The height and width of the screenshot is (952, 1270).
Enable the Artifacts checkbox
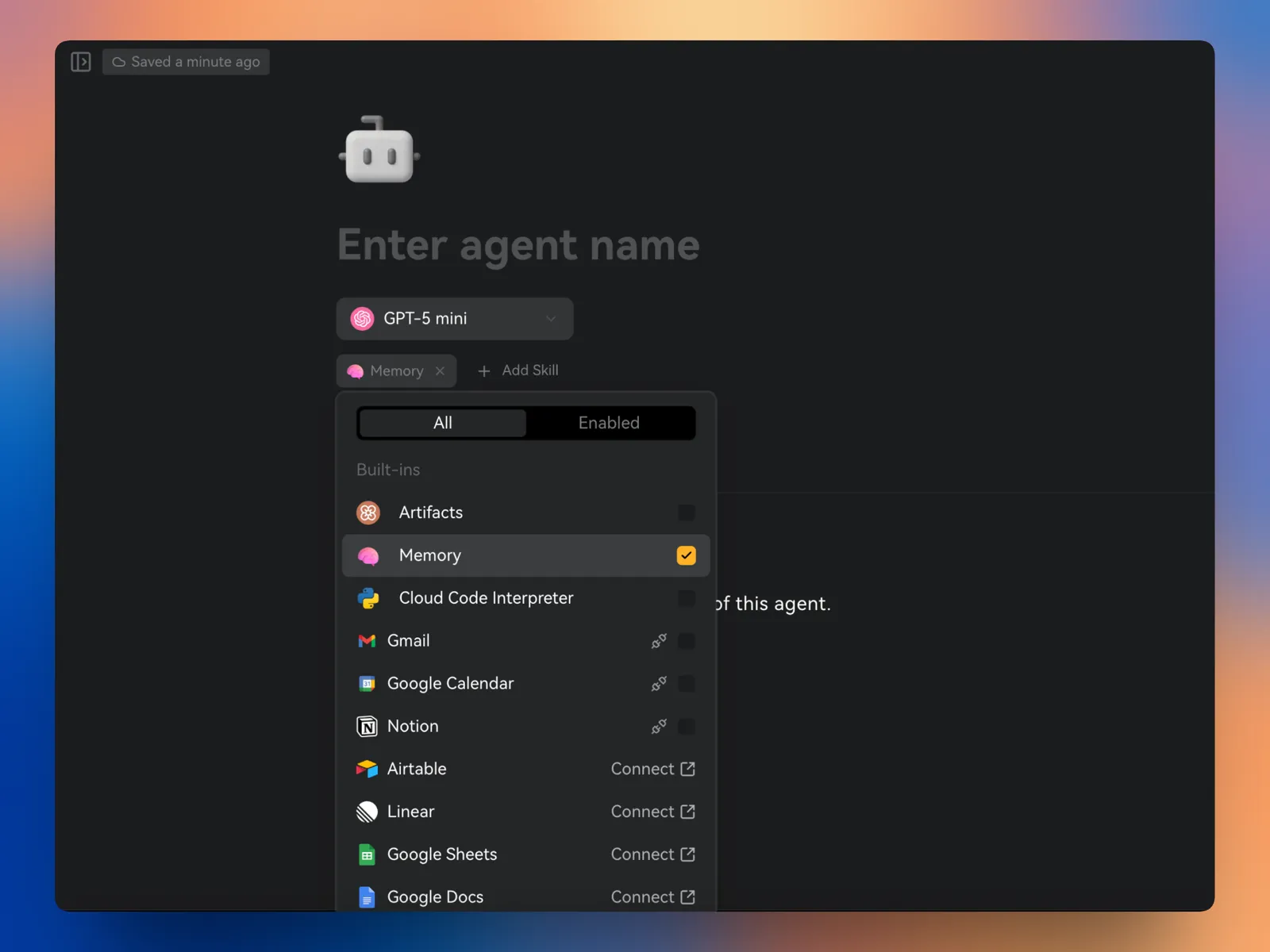(x=687, y=512)
